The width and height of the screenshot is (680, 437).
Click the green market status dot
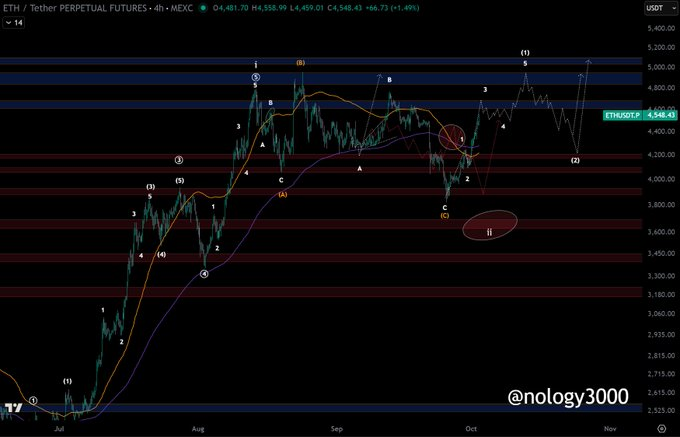[x=202, y=8]
